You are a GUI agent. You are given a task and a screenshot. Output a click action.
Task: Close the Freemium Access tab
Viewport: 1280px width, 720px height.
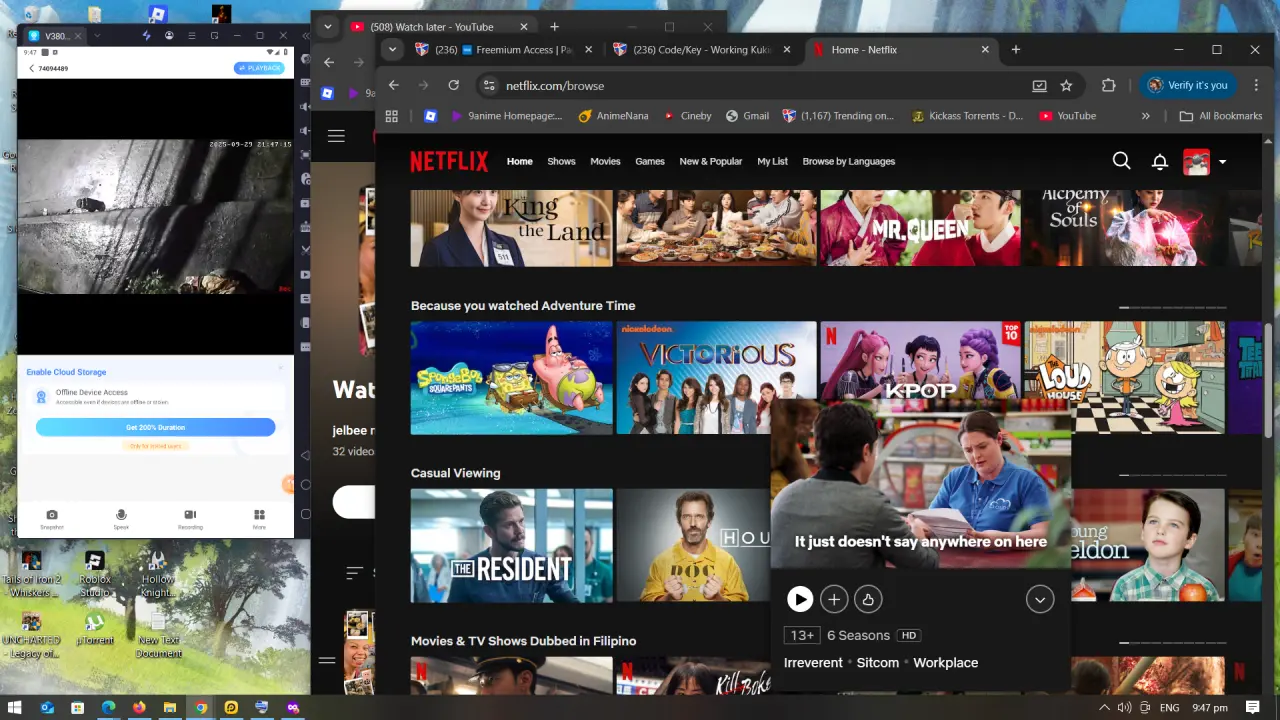(x=588, y=49)
